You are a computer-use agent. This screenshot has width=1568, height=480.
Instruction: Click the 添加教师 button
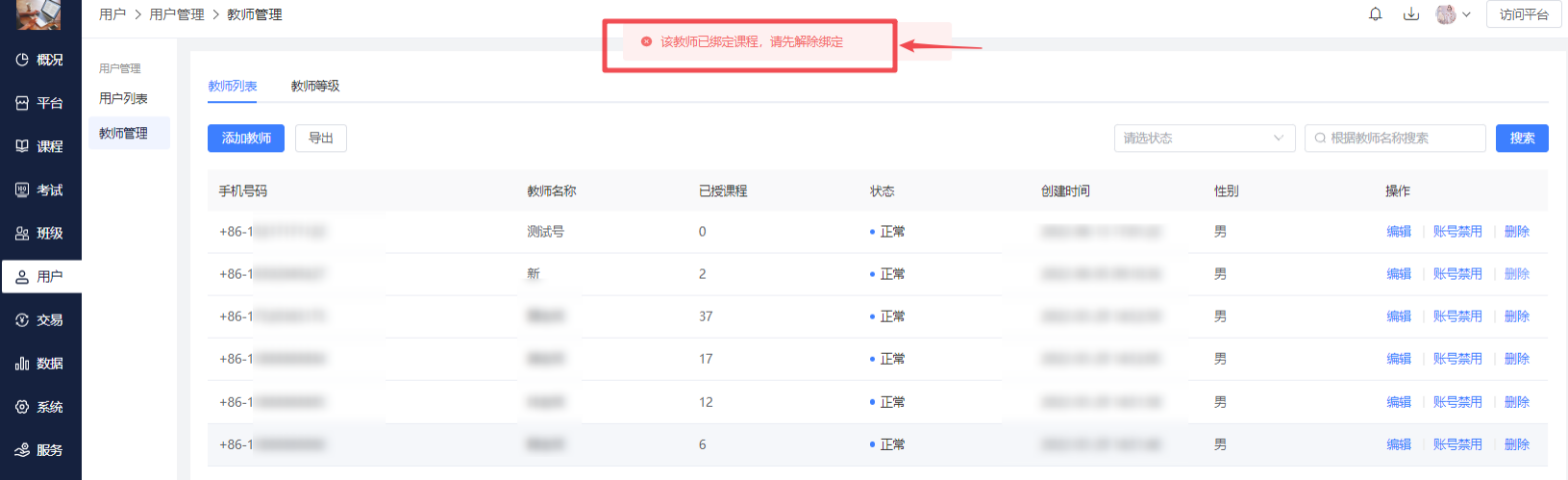pos(246,139)
